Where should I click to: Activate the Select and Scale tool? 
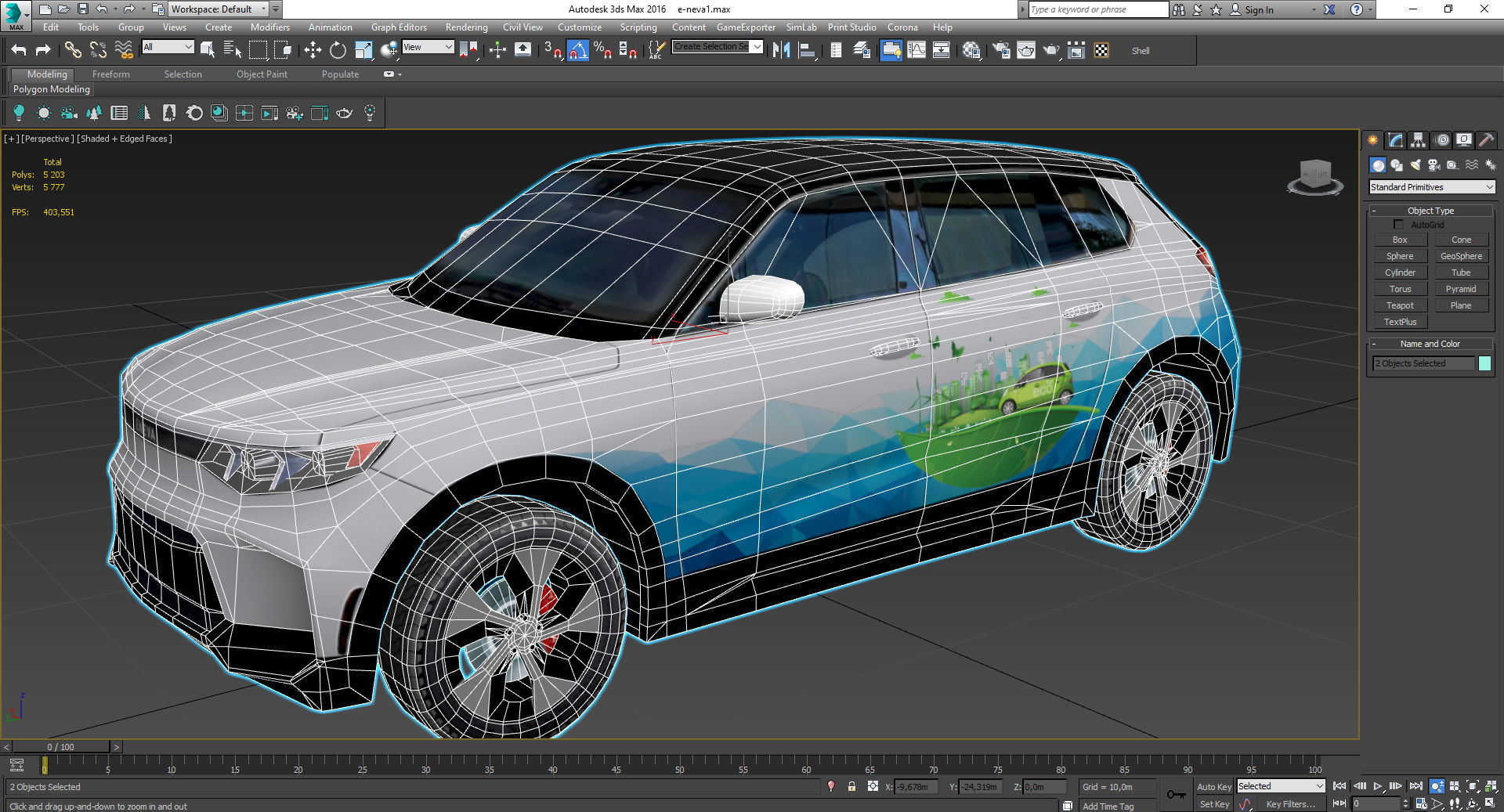[363, 50]
